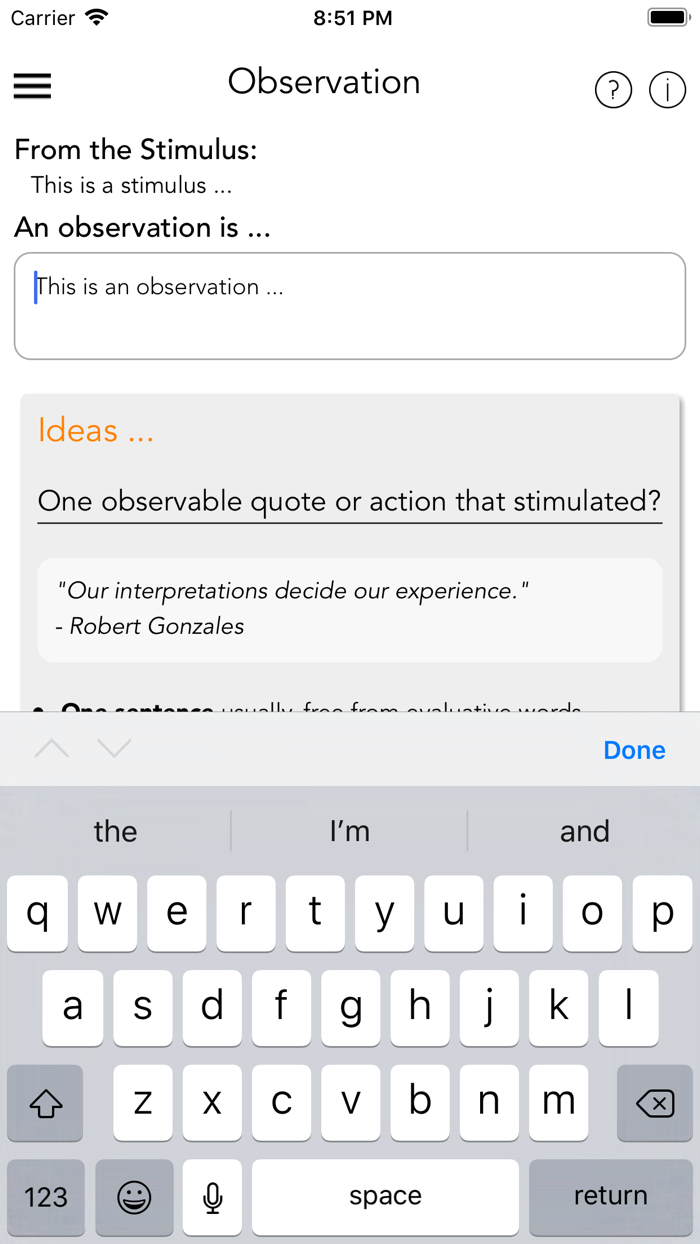The height and width of the screenshot is (1244, 700).
Task: Select the "the" word suggestion
Action: pyautogui.click(x=115, y=831)
